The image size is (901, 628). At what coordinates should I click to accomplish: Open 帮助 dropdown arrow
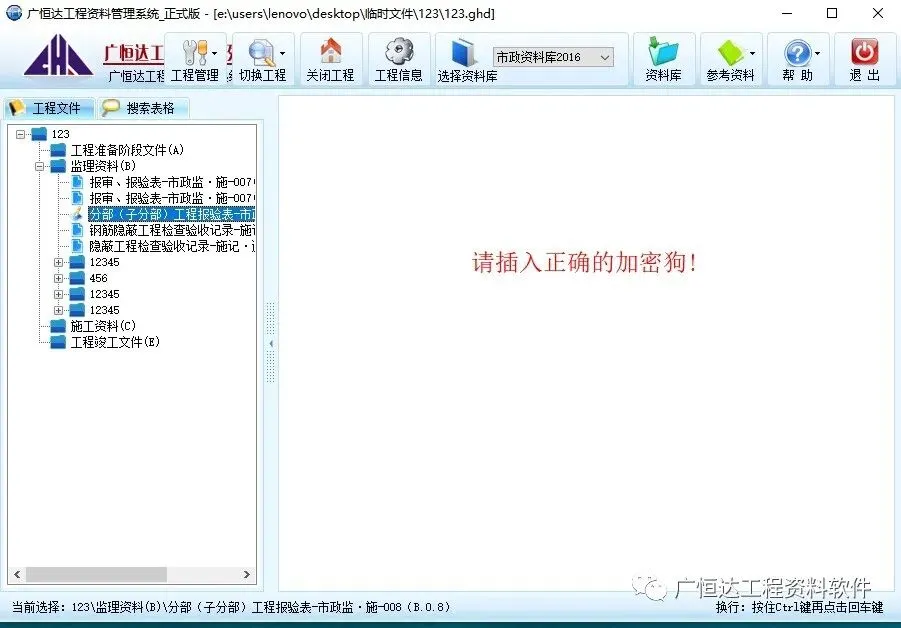(818, 53)
